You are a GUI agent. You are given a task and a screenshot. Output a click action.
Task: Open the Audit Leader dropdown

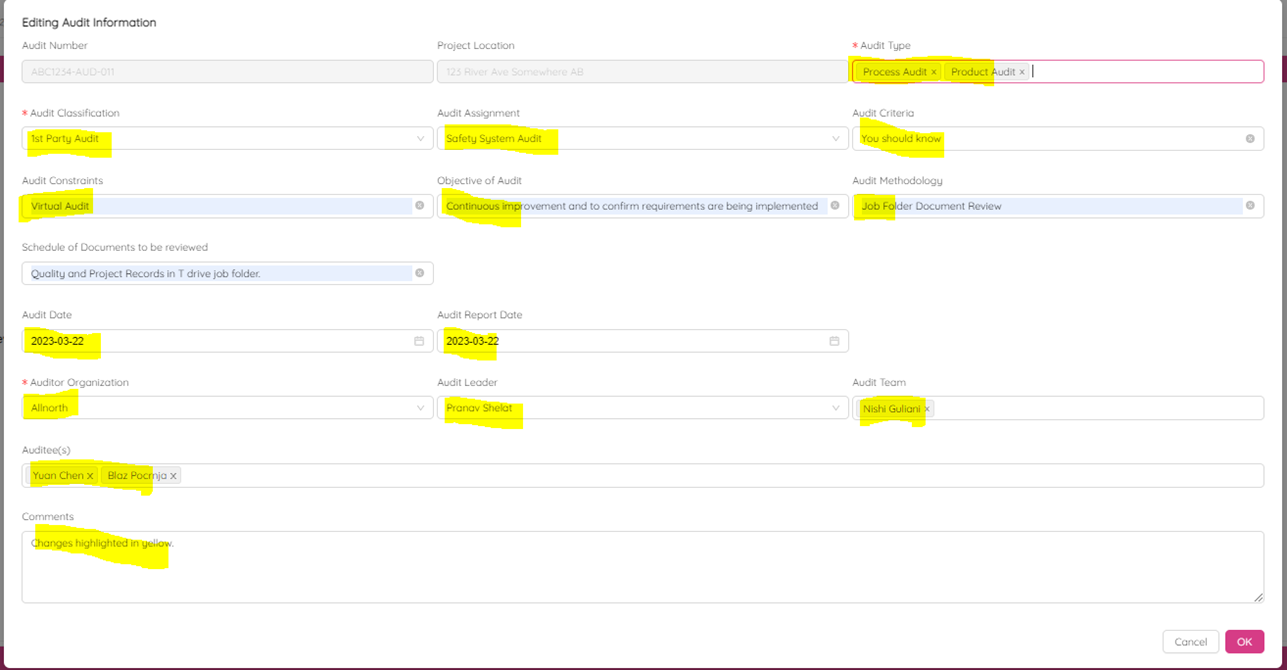835,408
